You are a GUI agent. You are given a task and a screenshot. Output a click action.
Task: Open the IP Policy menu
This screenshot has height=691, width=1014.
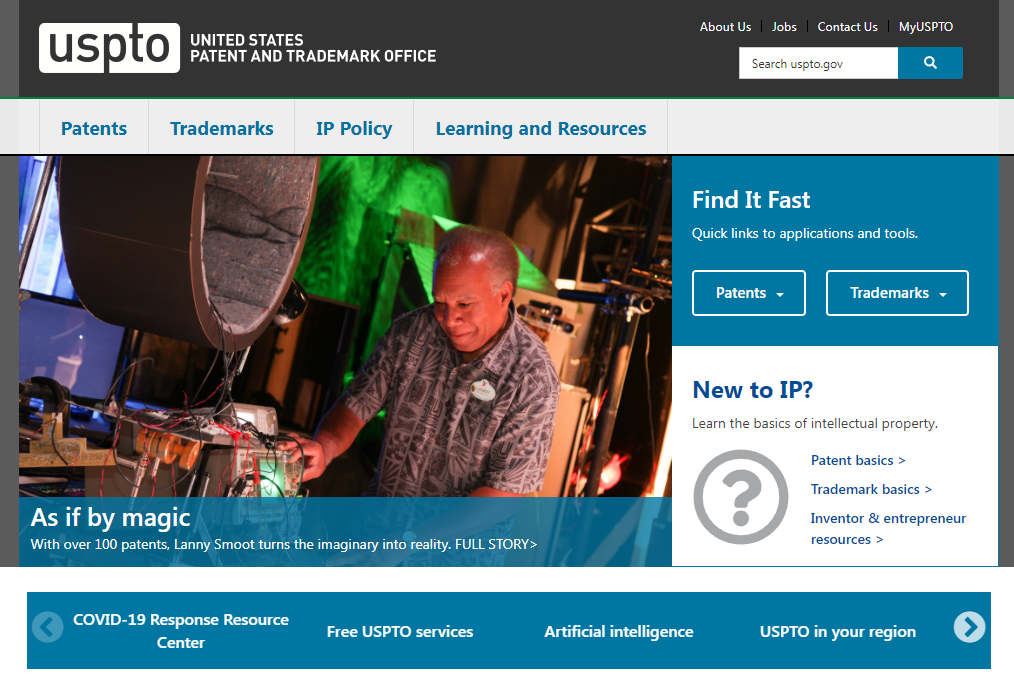coord(354,129)
